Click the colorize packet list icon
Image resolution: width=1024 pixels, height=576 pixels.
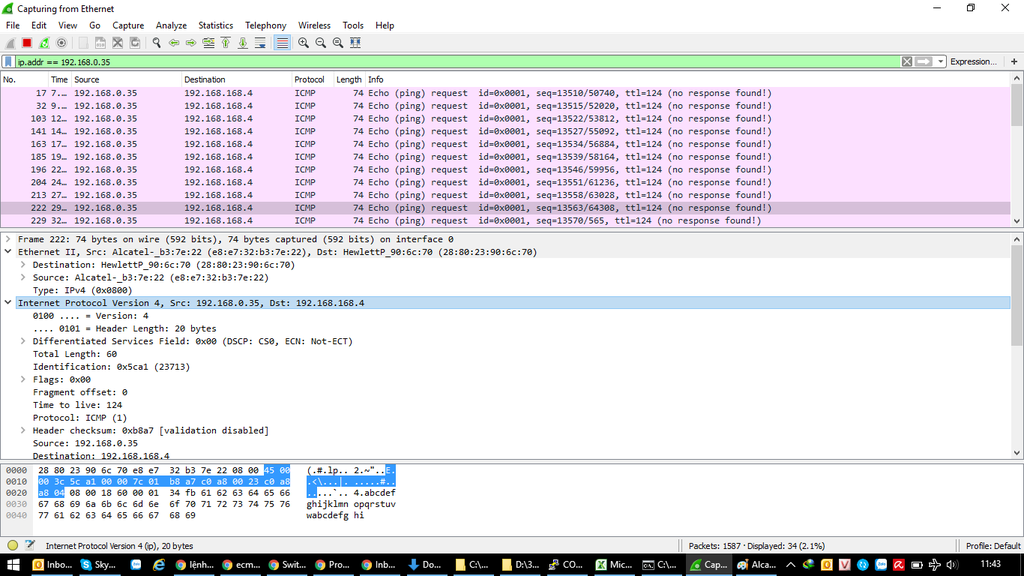pyautogui.click(x=282, y=43)
